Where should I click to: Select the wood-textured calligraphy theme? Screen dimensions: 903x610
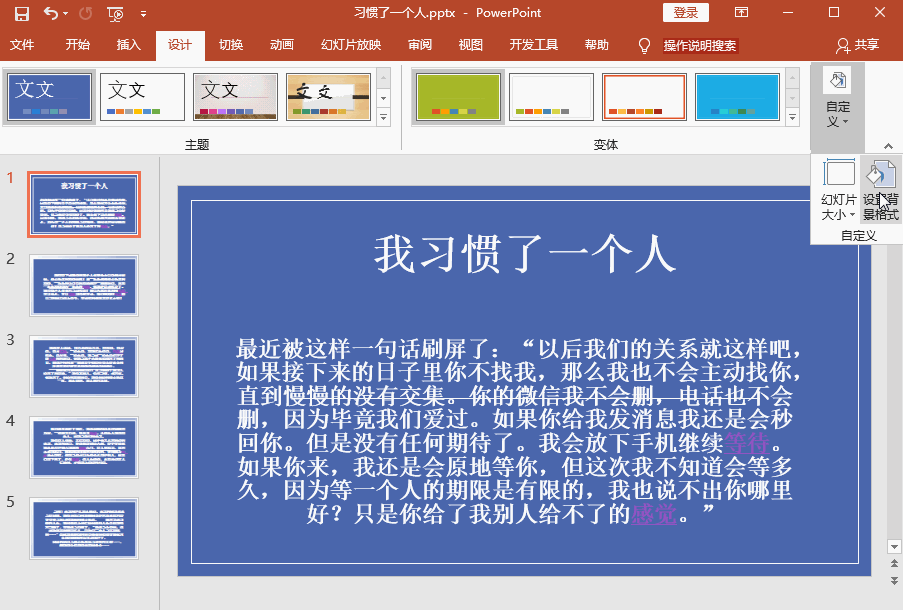[x=328, y=96]
